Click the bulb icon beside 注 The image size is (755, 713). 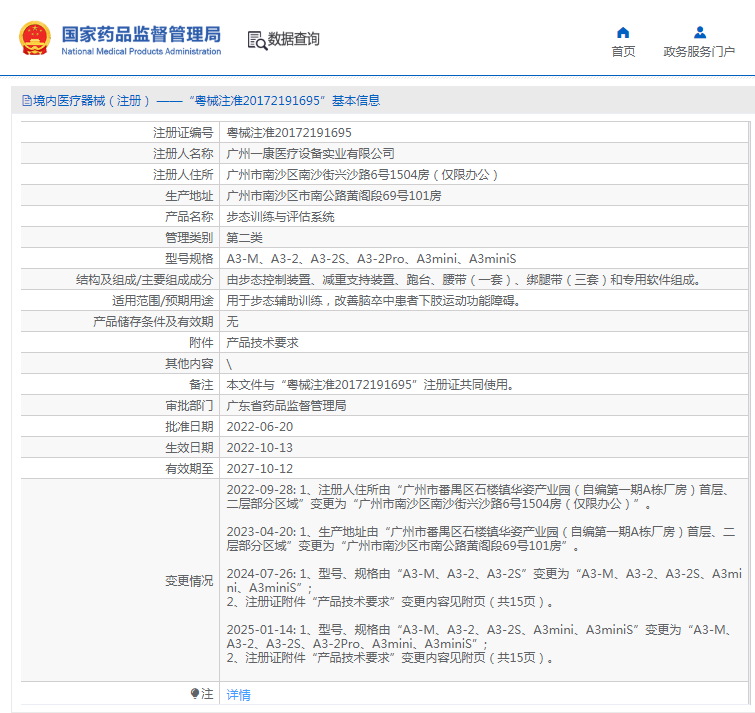pyautogui.click(x=195, y=693)
